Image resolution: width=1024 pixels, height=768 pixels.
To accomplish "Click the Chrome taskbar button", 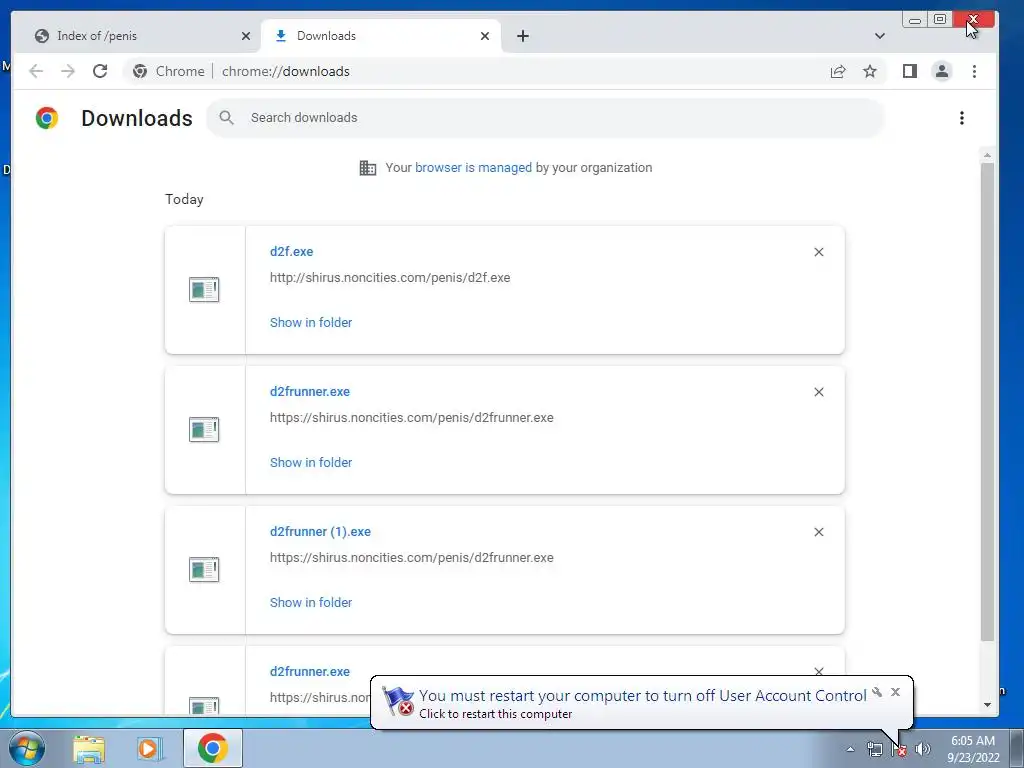I will (x=213, y=748).
